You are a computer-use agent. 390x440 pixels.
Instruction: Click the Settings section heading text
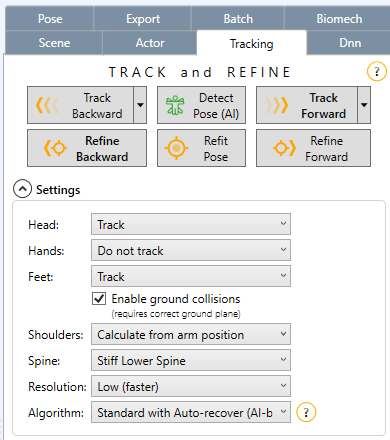[x=58, y=190]
